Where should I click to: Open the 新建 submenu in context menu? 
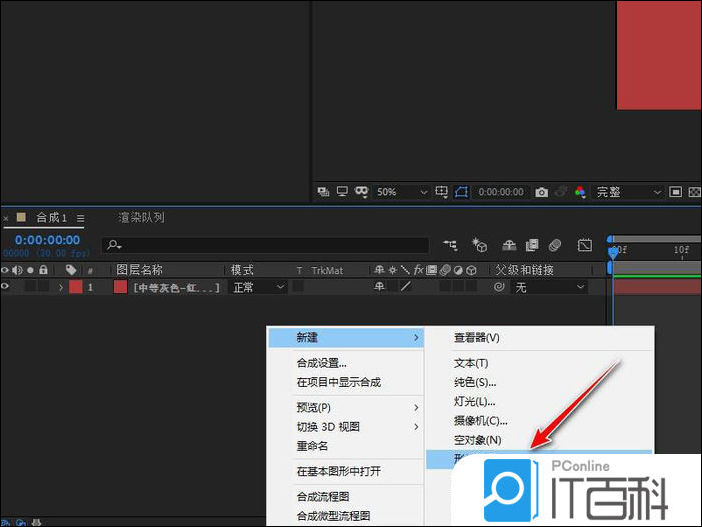(x=346, y=338)
